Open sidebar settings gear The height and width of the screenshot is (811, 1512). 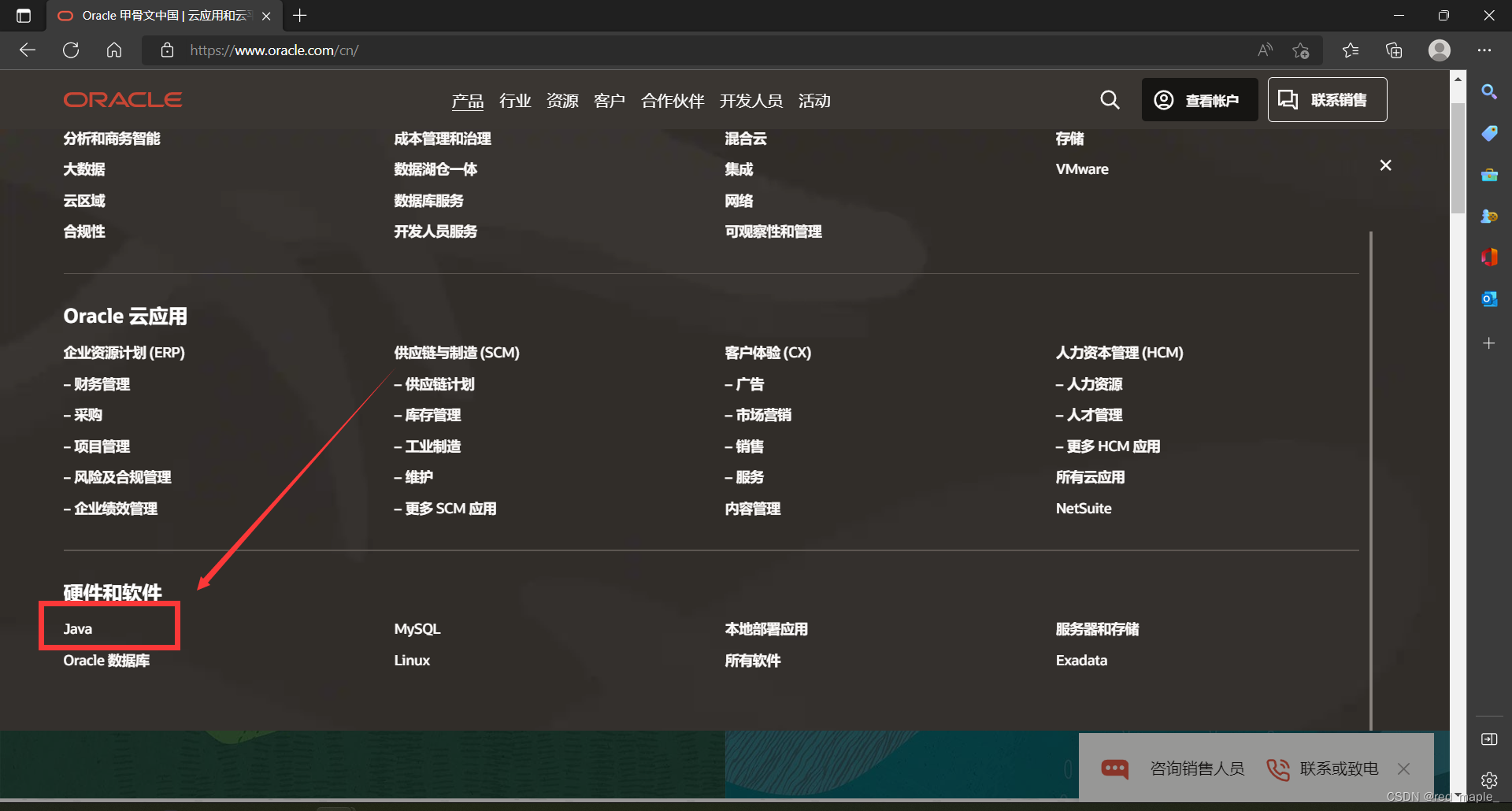click(x=1489, y=780)
